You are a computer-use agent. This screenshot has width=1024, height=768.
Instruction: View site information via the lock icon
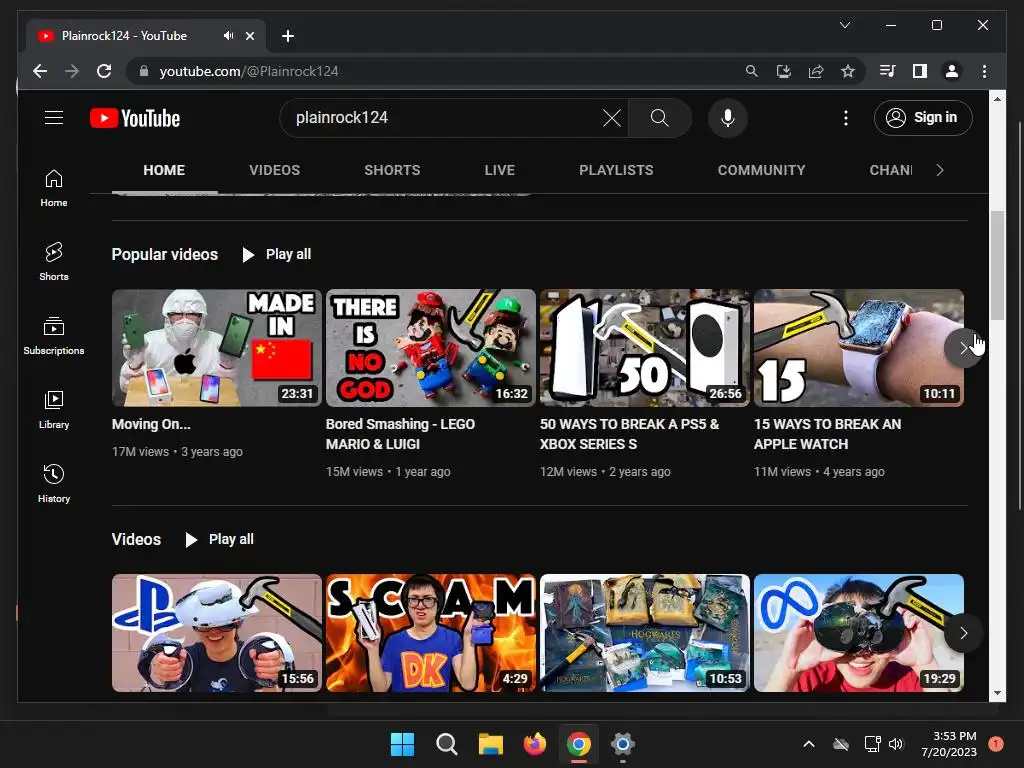point(144,71)
